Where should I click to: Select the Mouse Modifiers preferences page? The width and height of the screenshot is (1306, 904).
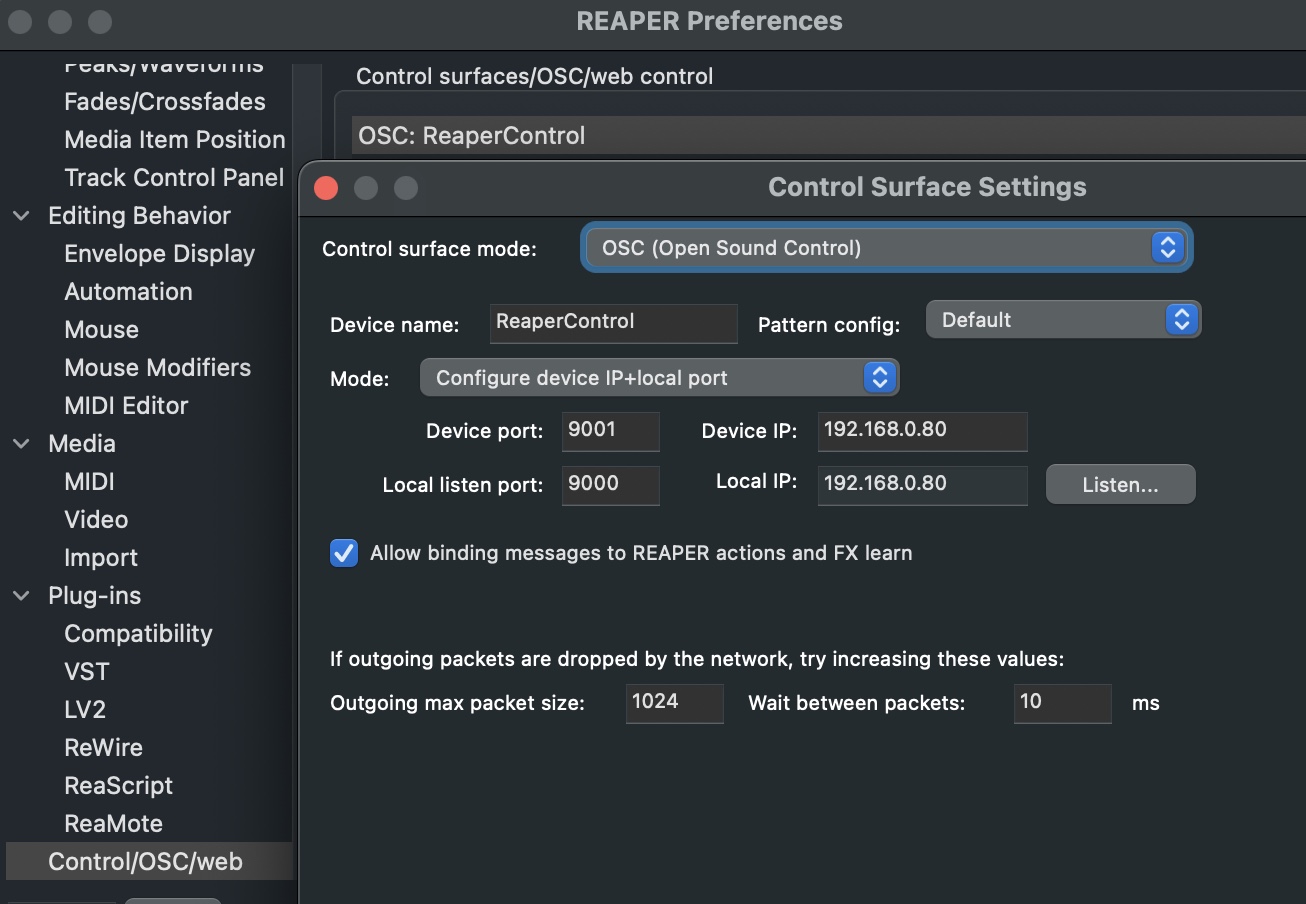(x=157, y=368)
